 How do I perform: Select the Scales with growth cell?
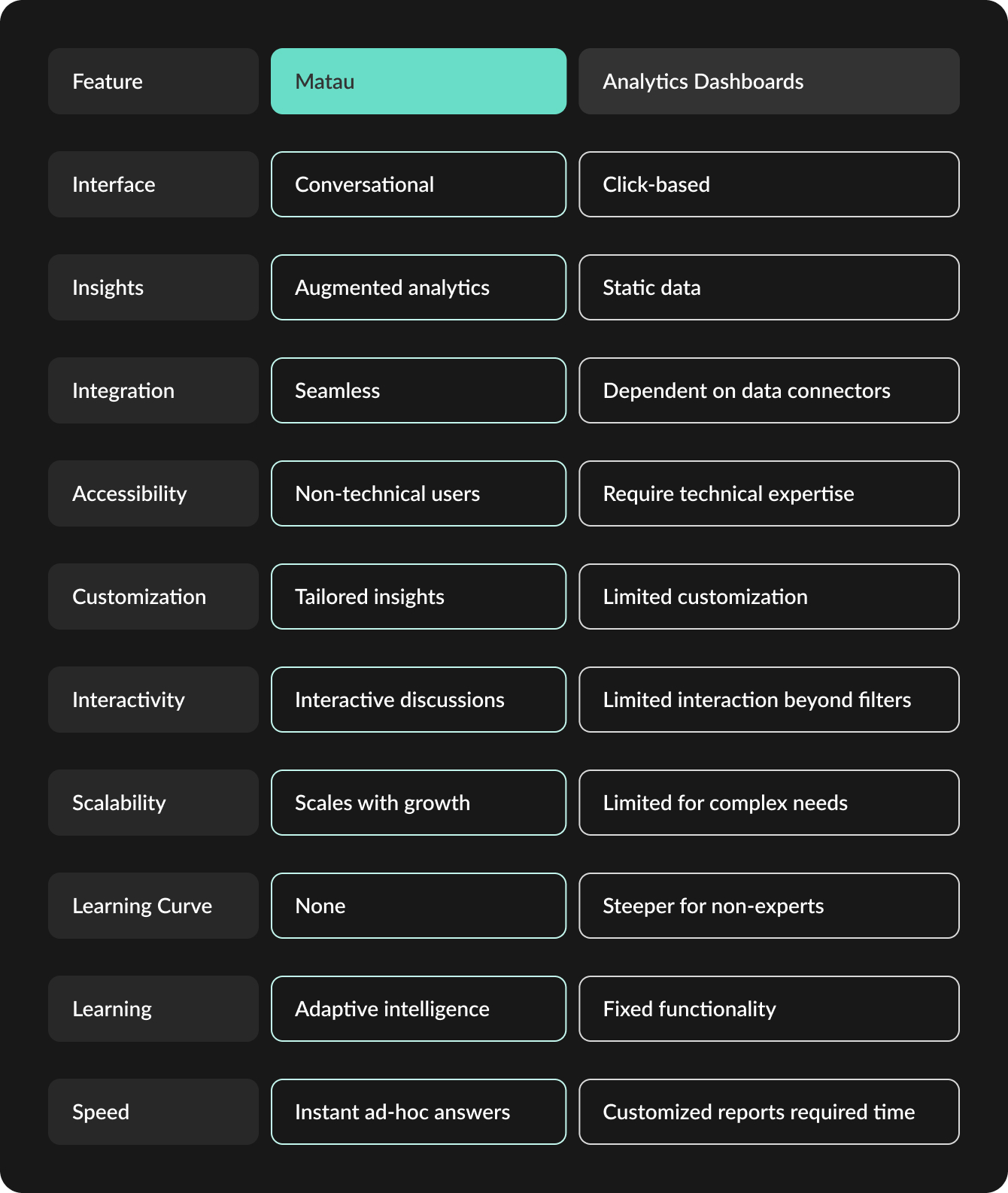(418, 803)
